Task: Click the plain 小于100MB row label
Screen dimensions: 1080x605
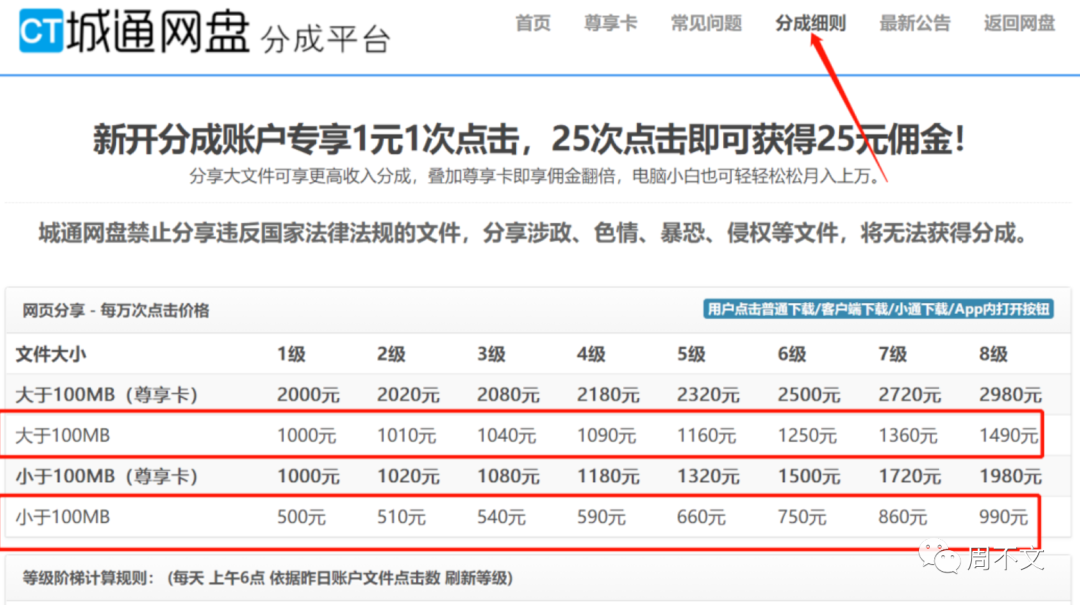Action: [63, 517]
